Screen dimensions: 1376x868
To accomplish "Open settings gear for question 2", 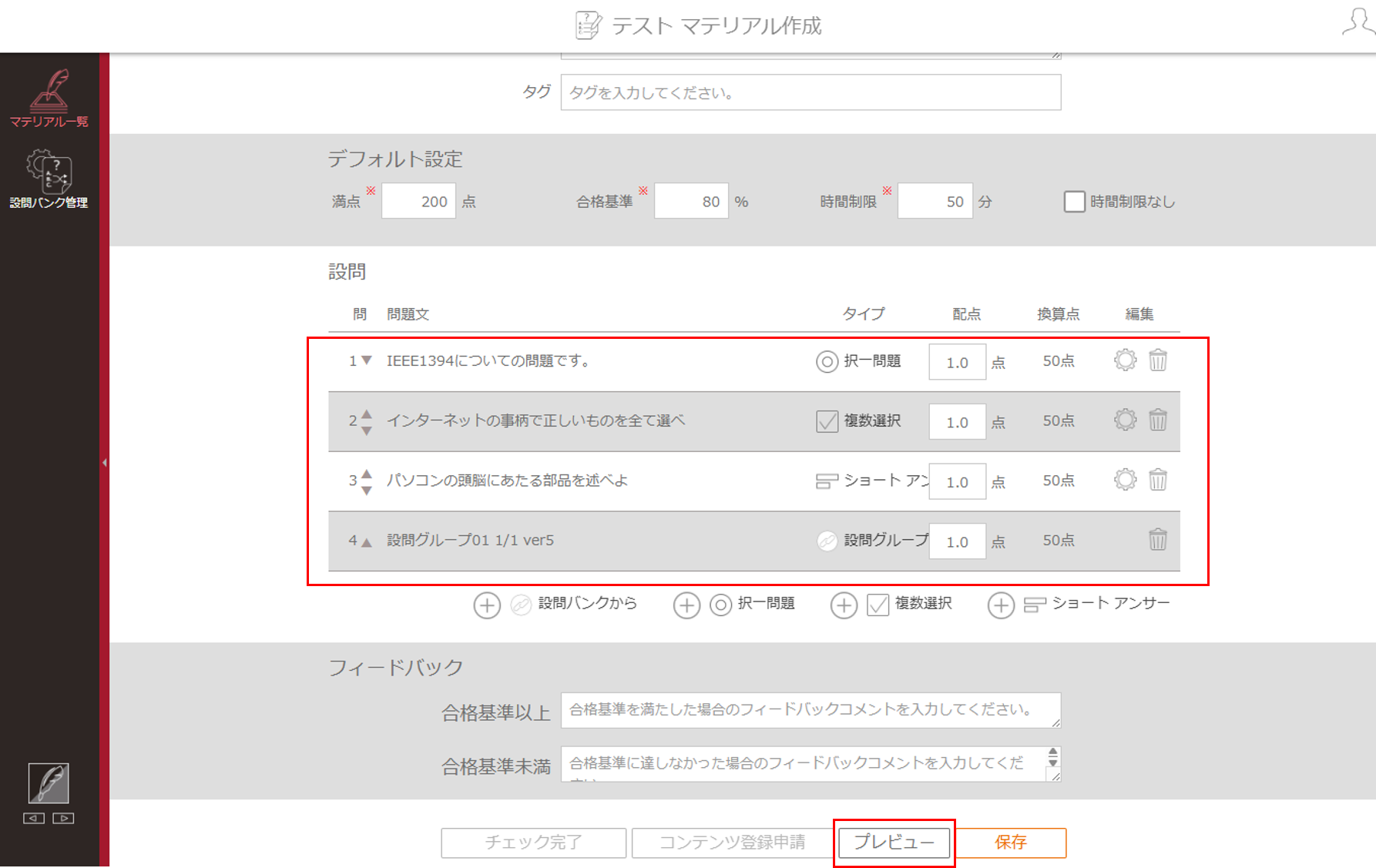I will (x=1125, y=420).
